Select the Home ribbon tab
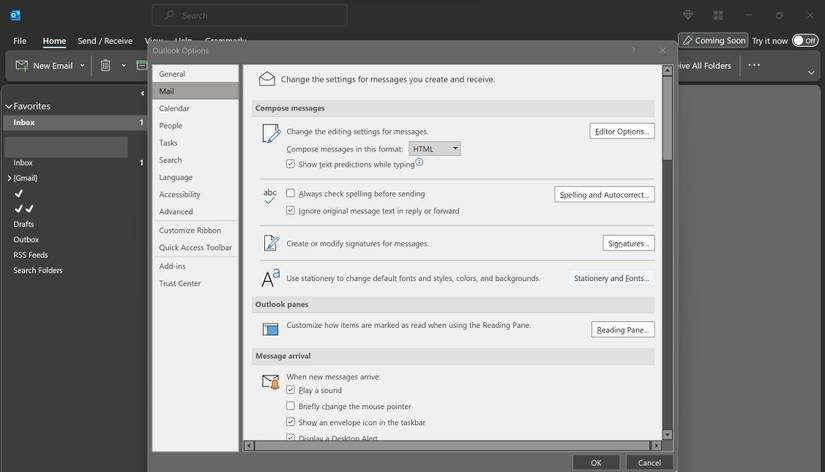The width and height of the screenshot is (825, 472). click(54, 41)
